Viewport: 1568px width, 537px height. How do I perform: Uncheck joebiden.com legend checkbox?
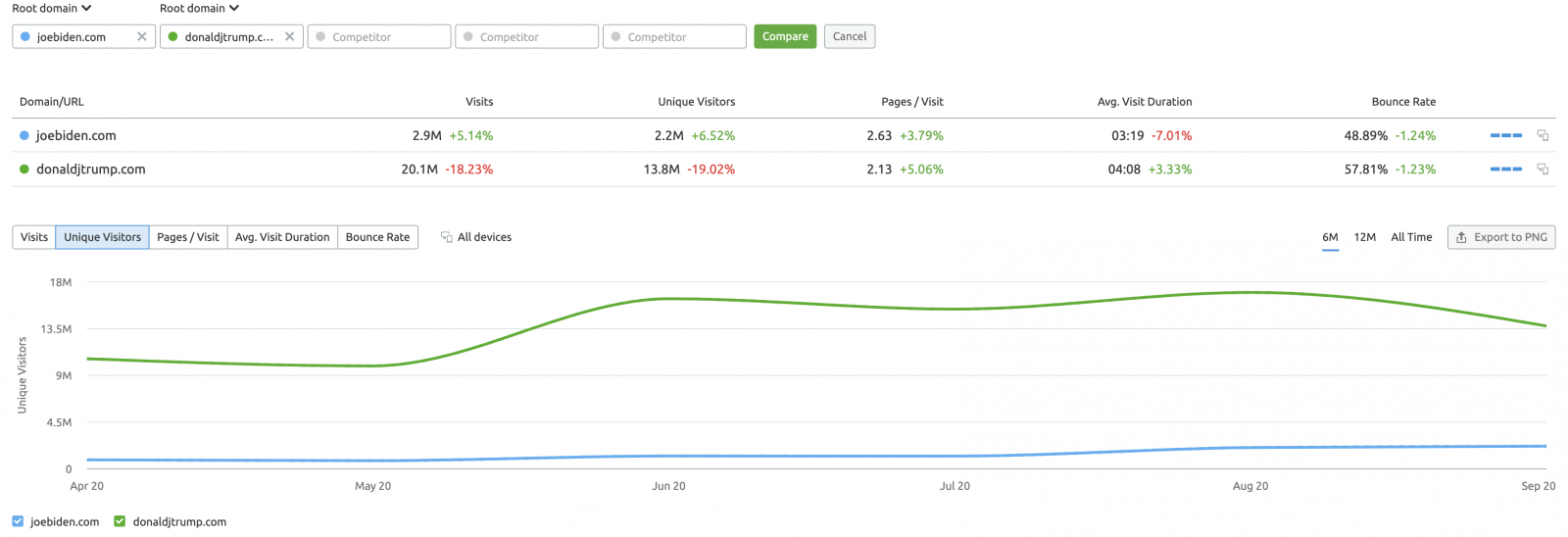click(18, 521)
